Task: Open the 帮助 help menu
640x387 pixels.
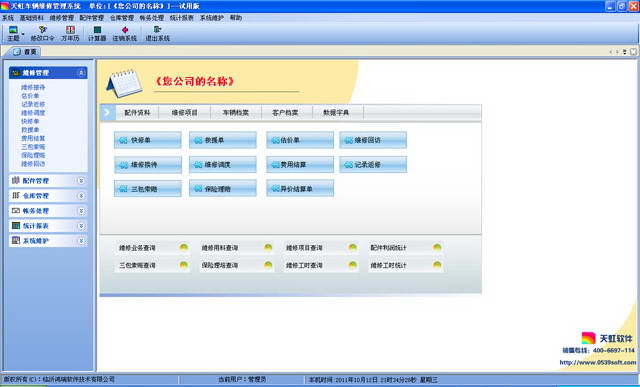Action: point(236,18)
